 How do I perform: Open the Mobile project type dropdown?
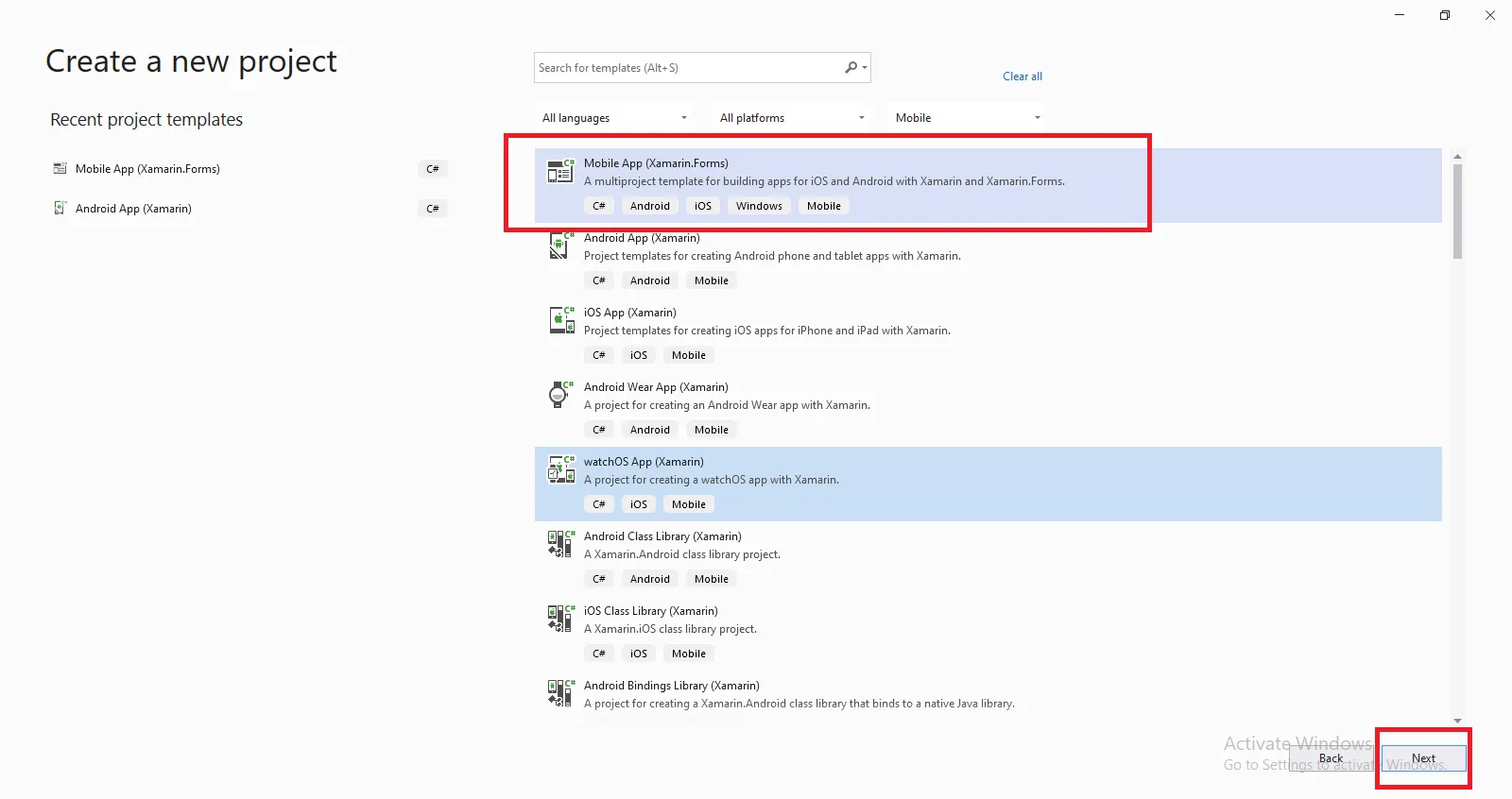point(969,118)
